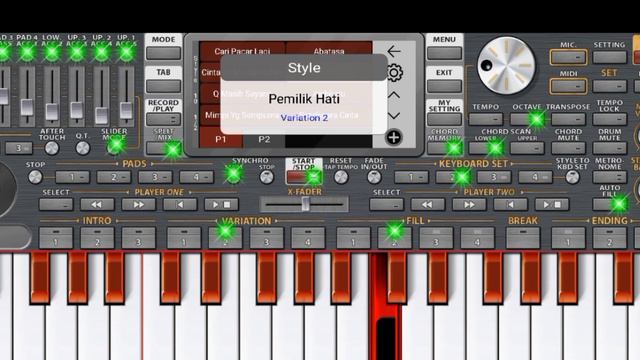Click the SET button
The width and height of the screenshot is (640, 360).
609,86
